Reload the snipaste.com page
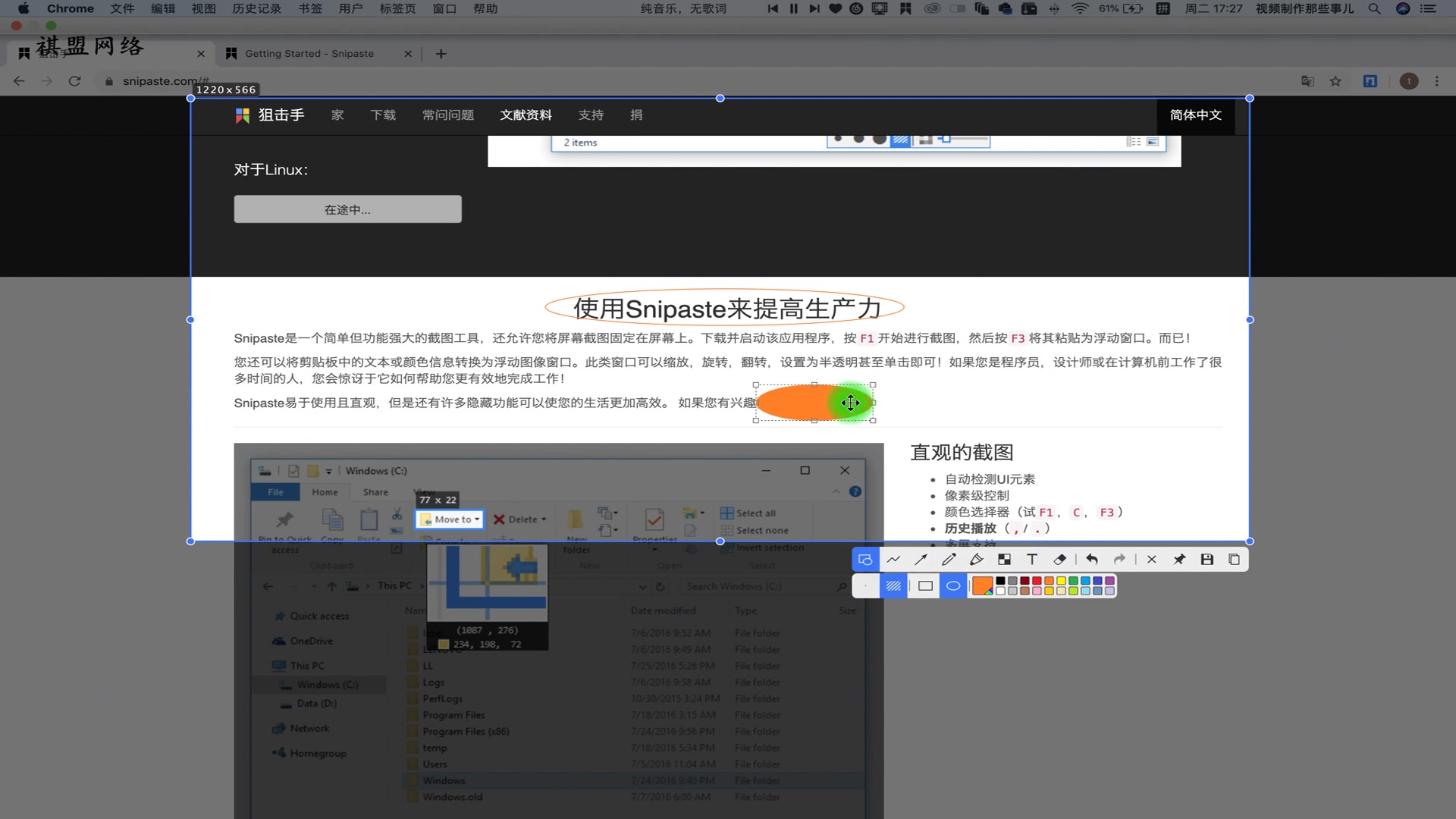The height and width of the screenshot is (819, 1456). pos(74,81)
